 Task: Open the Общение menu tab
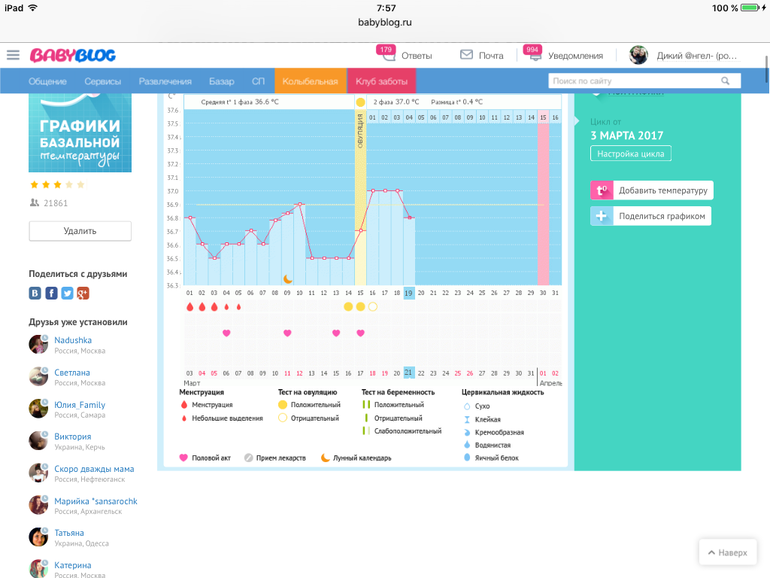(x=48, y=81)
